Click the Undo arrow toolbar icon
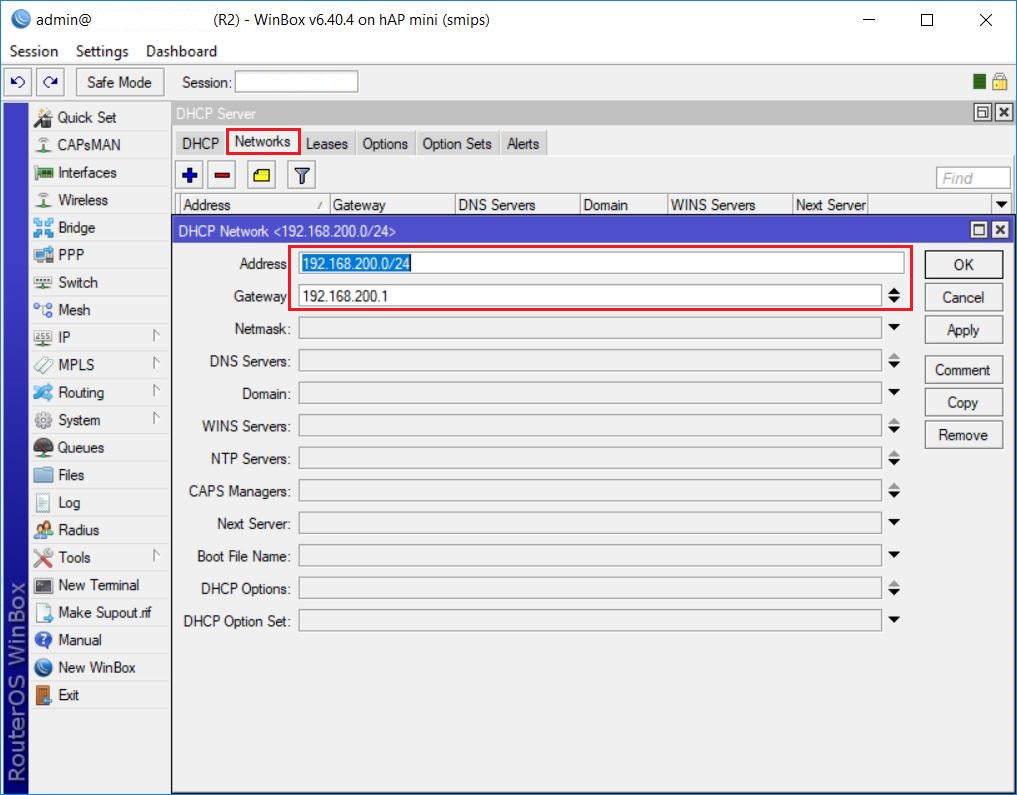The image size is (1017, 795). pos(18,82)
